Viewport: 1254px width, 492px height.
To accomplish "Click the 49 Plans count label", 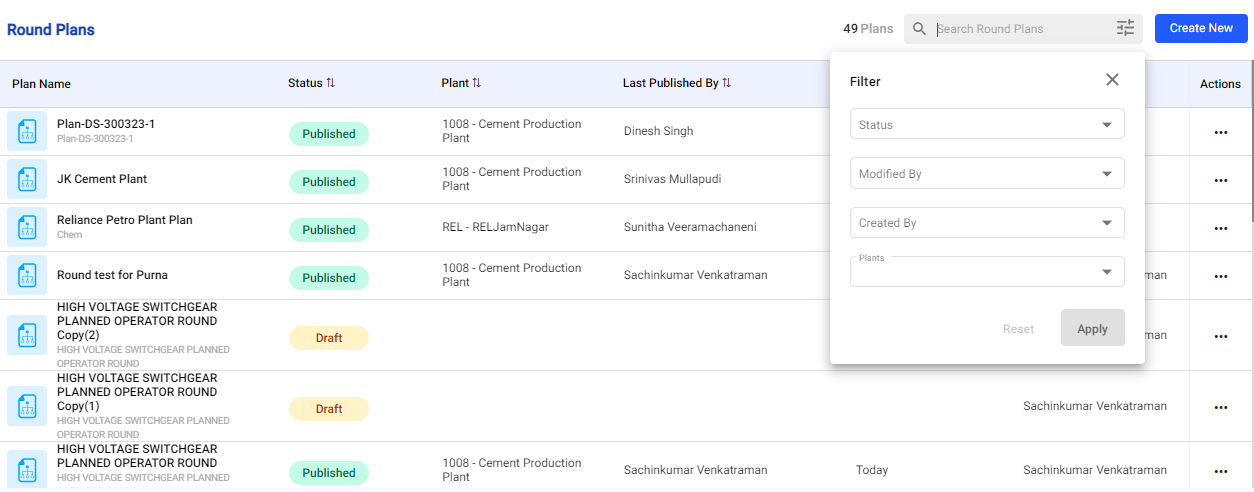I will [x=868, y=29].
